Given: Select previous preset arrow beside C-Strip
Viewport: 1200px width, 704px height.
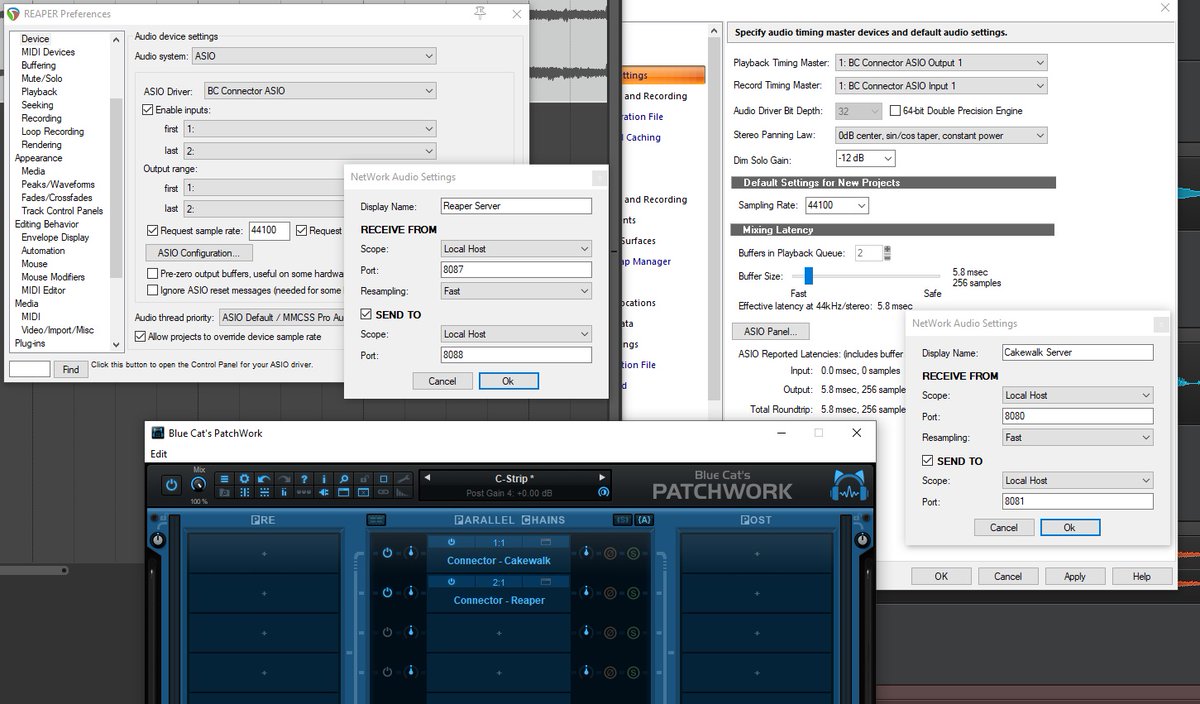Looking at the screenshot, I should [427, 478].
